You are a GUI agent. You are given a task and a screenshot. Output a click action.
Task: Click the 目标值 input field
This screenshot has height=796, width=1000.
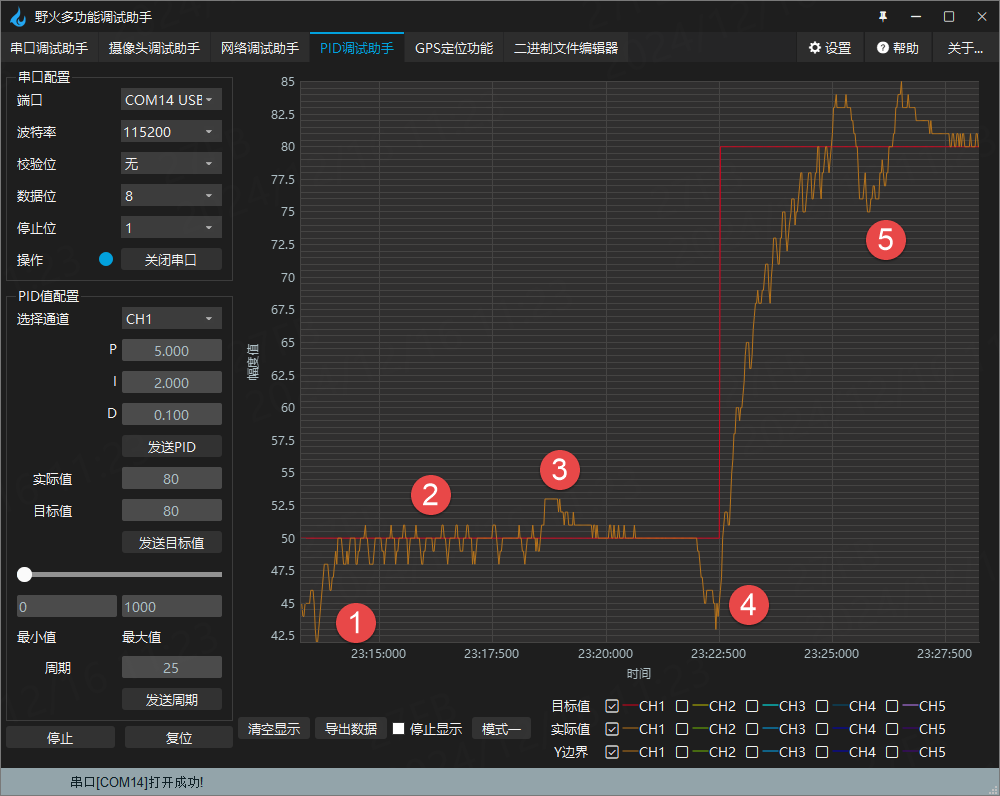coord(172,511)
